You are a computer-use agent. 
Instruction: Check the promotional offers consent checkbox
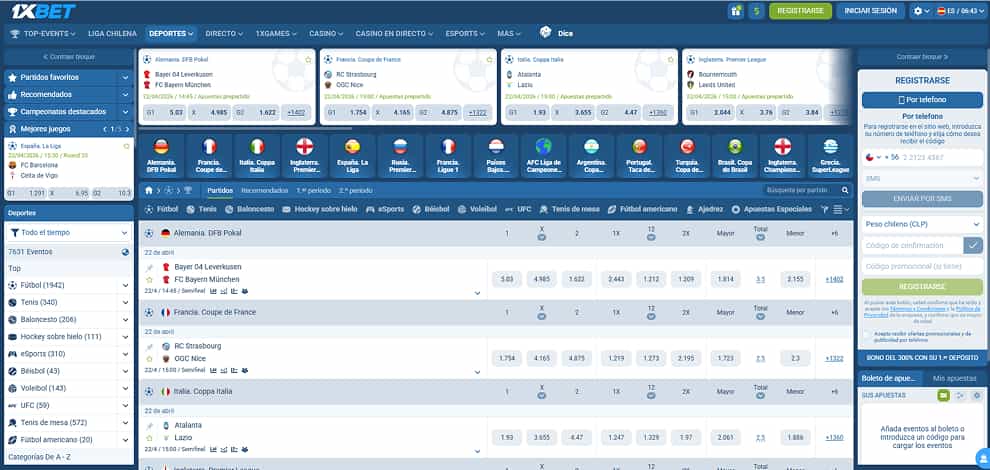pyautogui.click(x=866, y=335)
